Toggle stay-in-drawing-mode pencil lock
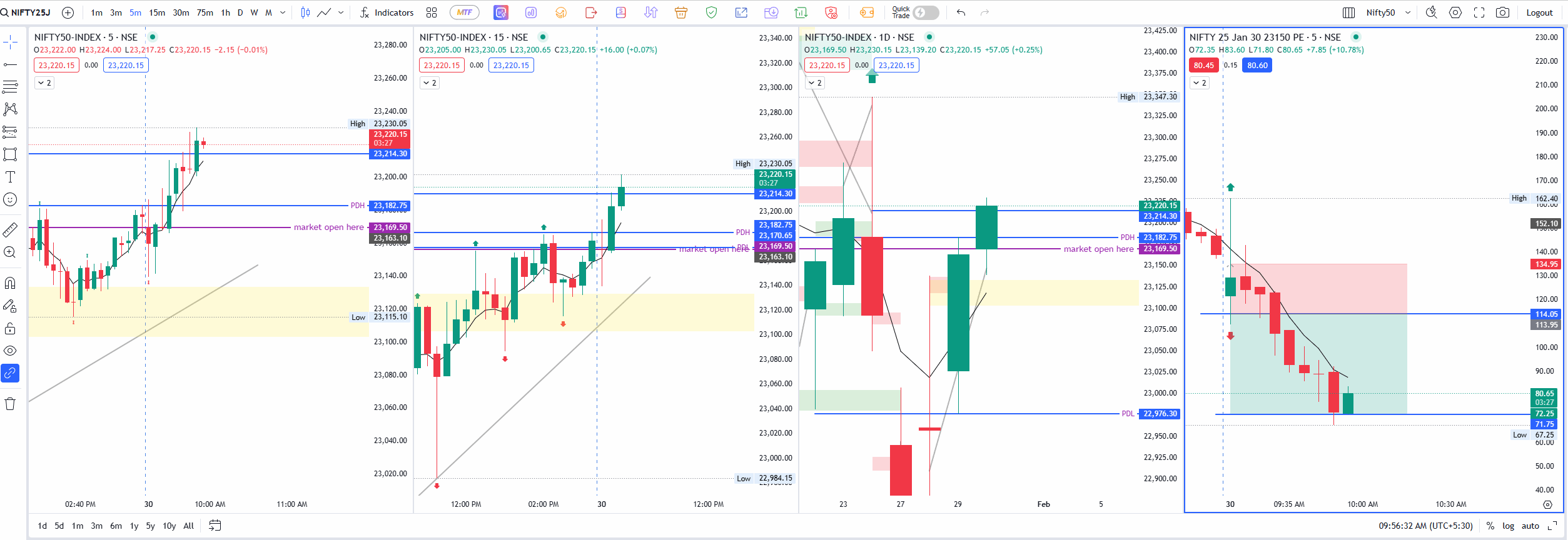The height and width of the screenshot is (540, 1568). pos(10,306)
